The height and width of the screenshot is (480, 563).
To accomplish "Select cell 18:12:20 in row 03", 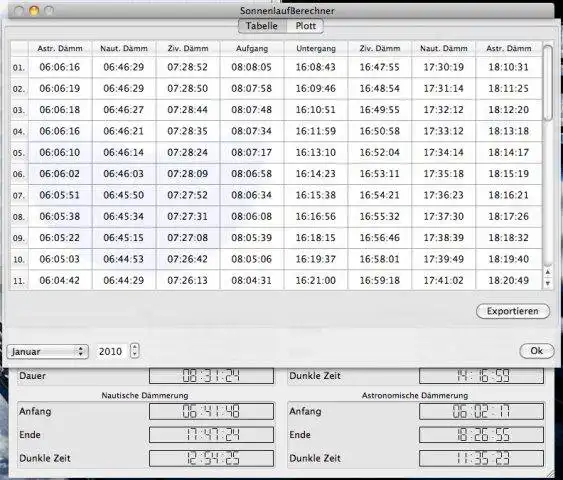I will point(508,110).
